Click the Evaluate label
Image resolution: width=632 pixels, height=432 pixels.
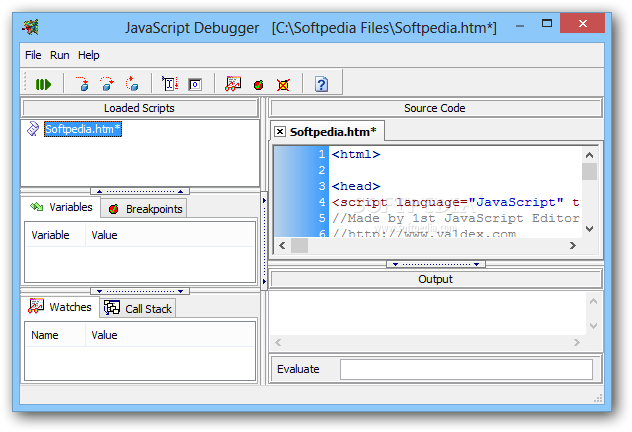[x=298, y=369]
